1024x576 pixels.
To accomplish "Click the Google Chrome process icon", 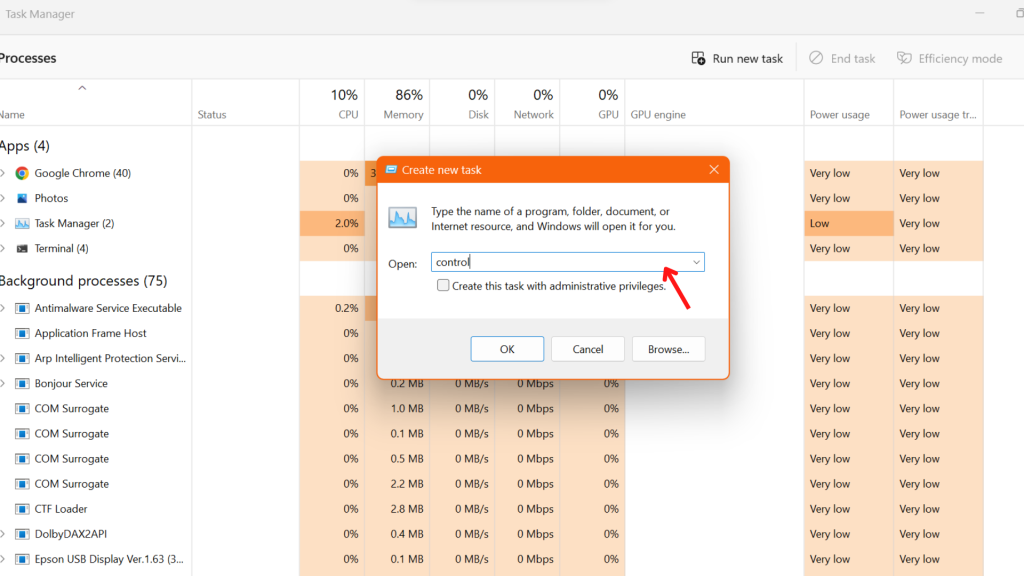I will tap(22, 173).
